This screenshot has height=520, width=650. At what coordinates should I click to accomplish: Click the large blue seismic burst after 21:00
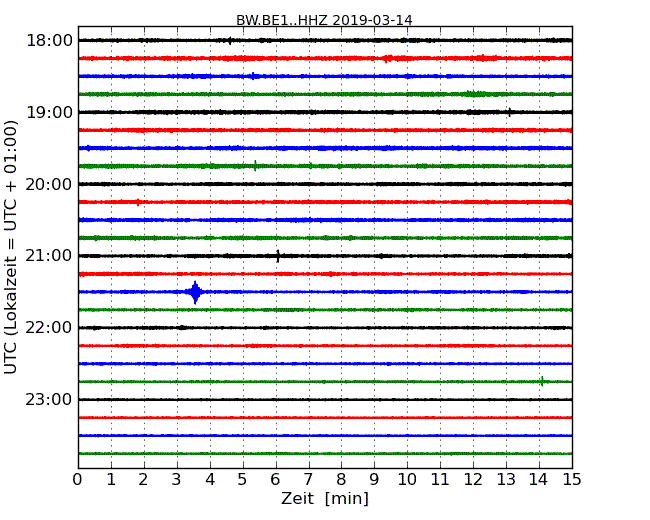pyautogui.click(x=195, y=292)
